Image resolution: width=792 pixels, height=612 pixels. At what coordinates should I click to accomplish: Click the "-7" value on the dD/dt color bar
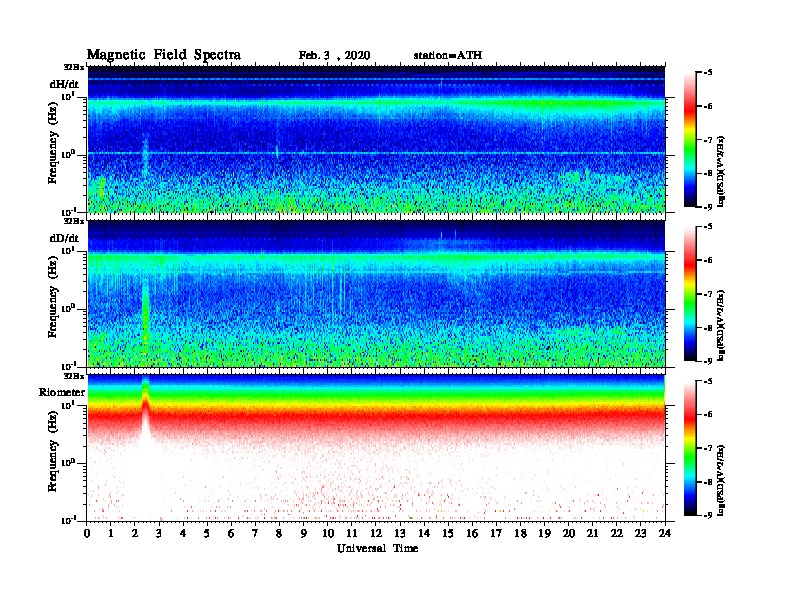point(708,294)
